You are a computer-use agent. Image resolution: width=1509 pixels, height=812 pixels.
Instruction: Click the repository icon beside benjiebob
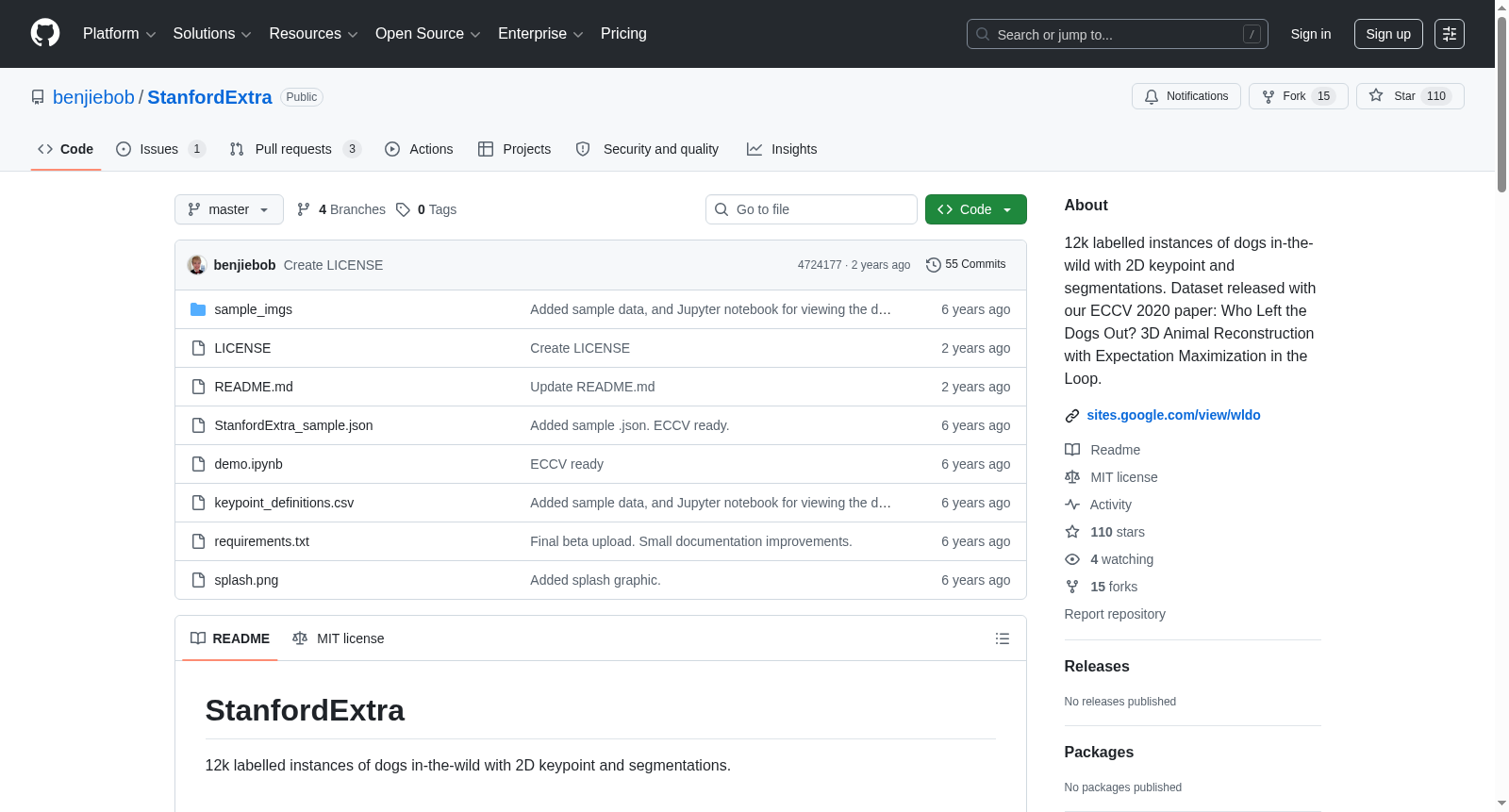click(38, 97)
